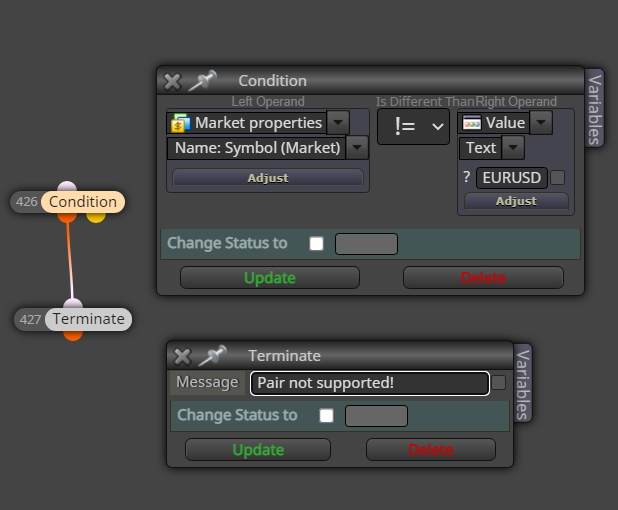Viewport: 618px width, 510px height.
Task: Click Delete in the Condition panel
Action: click(x=483, y=278)
